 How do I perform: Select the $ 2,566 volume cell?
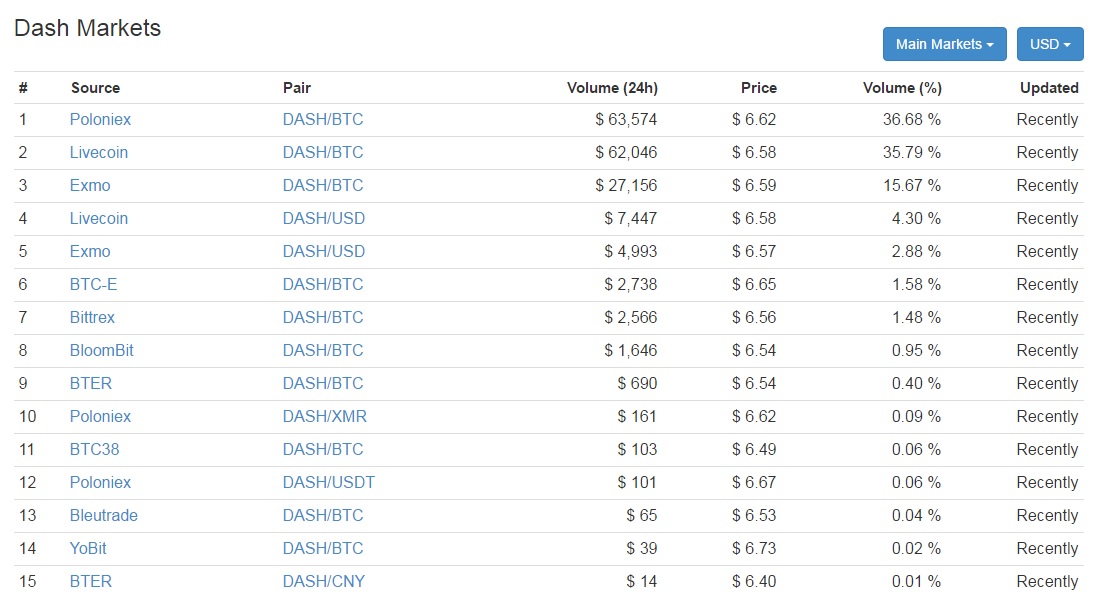630,318
